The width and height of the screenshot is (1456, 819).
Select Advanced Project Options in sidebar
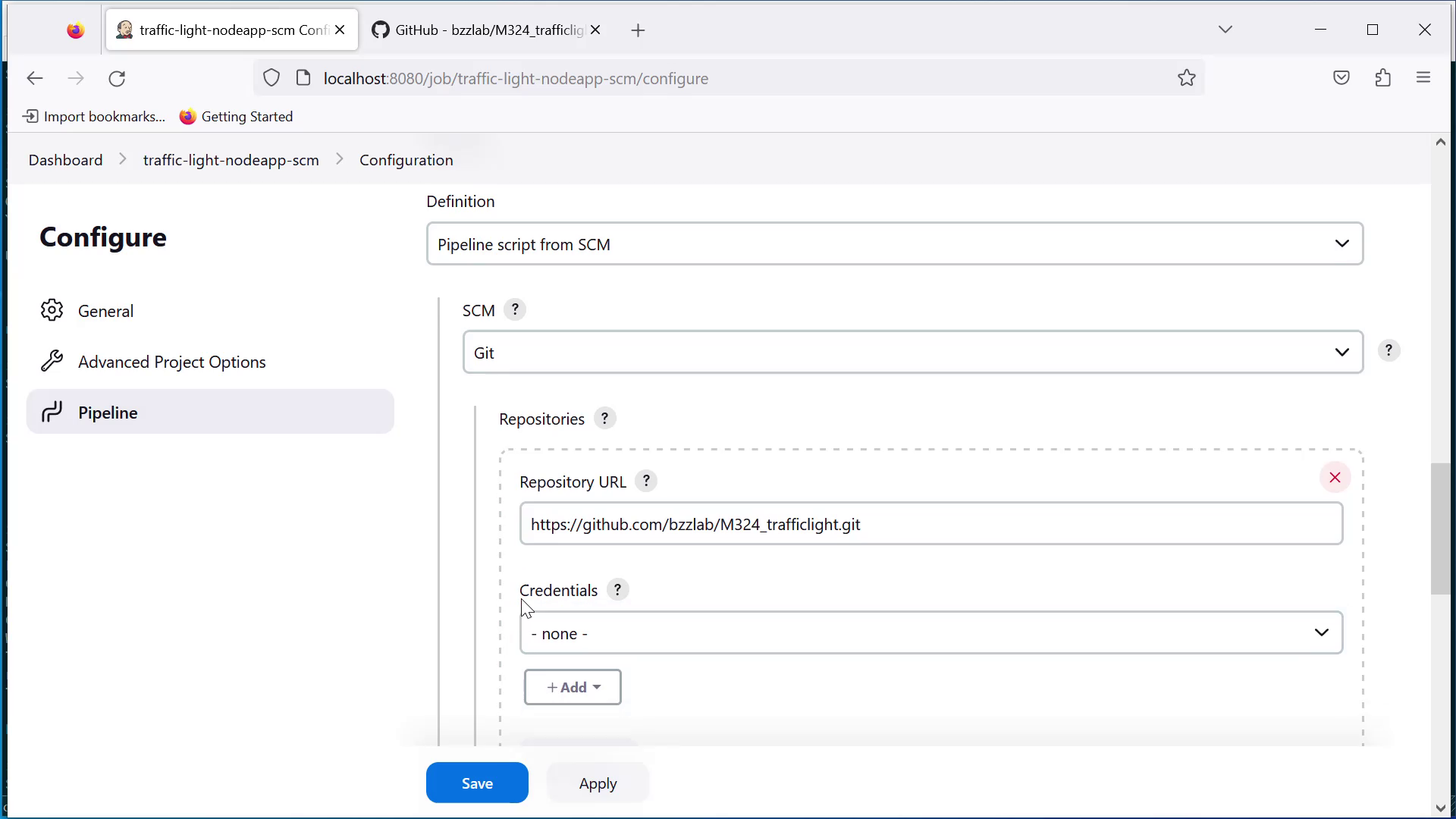(171, 362)
